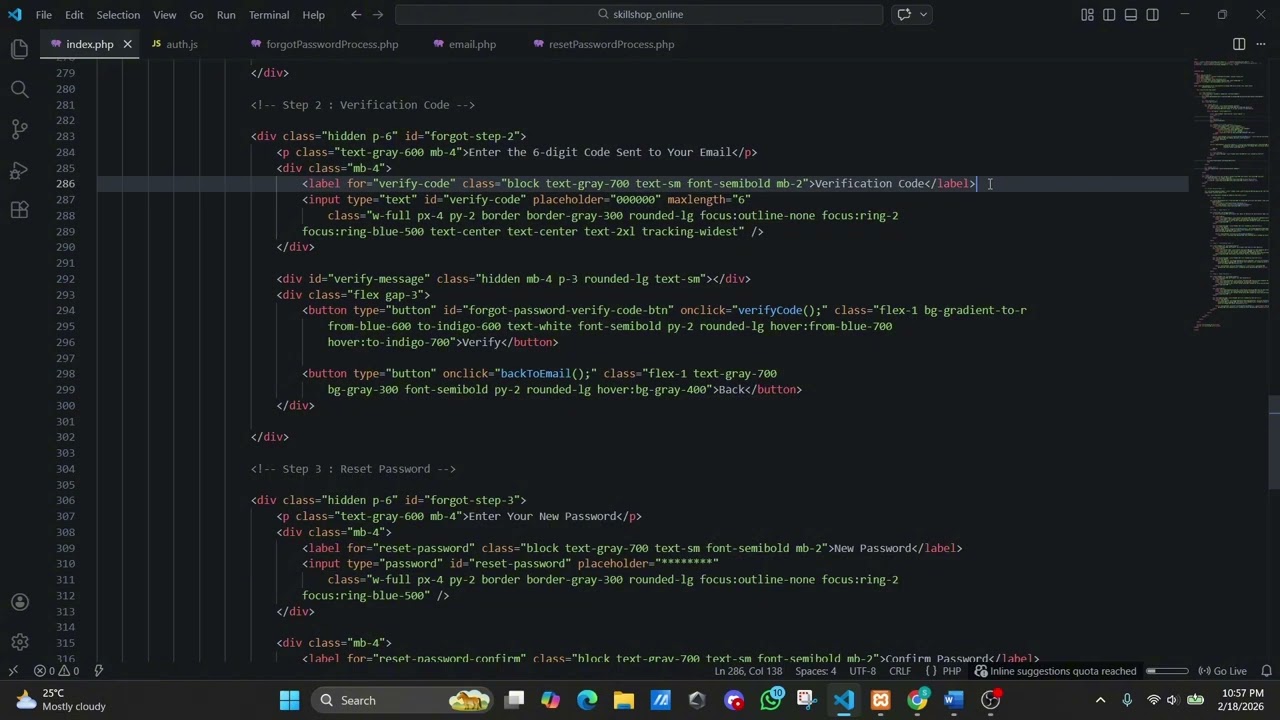The height and width of the screenshot is (720, 1280).
Task: Open the errors and warnings problems indicator
Action: (56, 671)
